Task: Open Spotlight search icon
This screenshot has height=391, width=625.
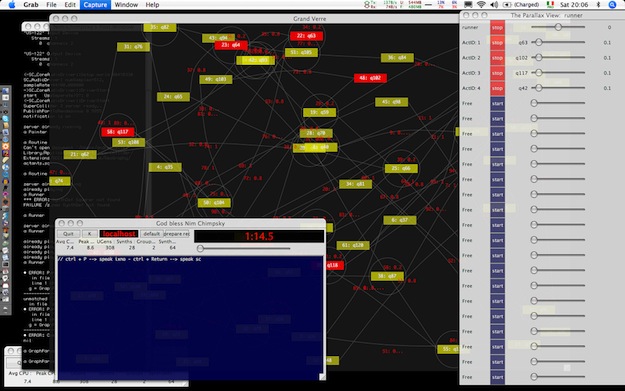Action: [x=613, y=4]
